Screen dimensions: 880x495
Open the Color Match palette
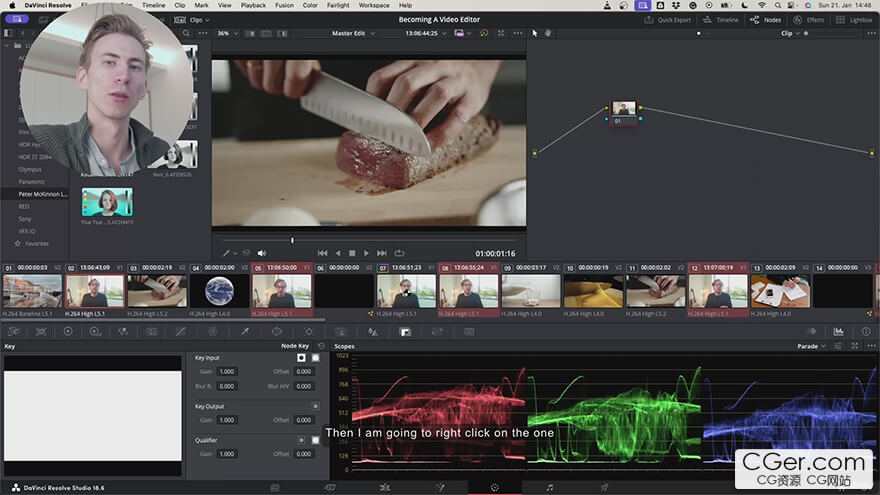coord(41,332)
